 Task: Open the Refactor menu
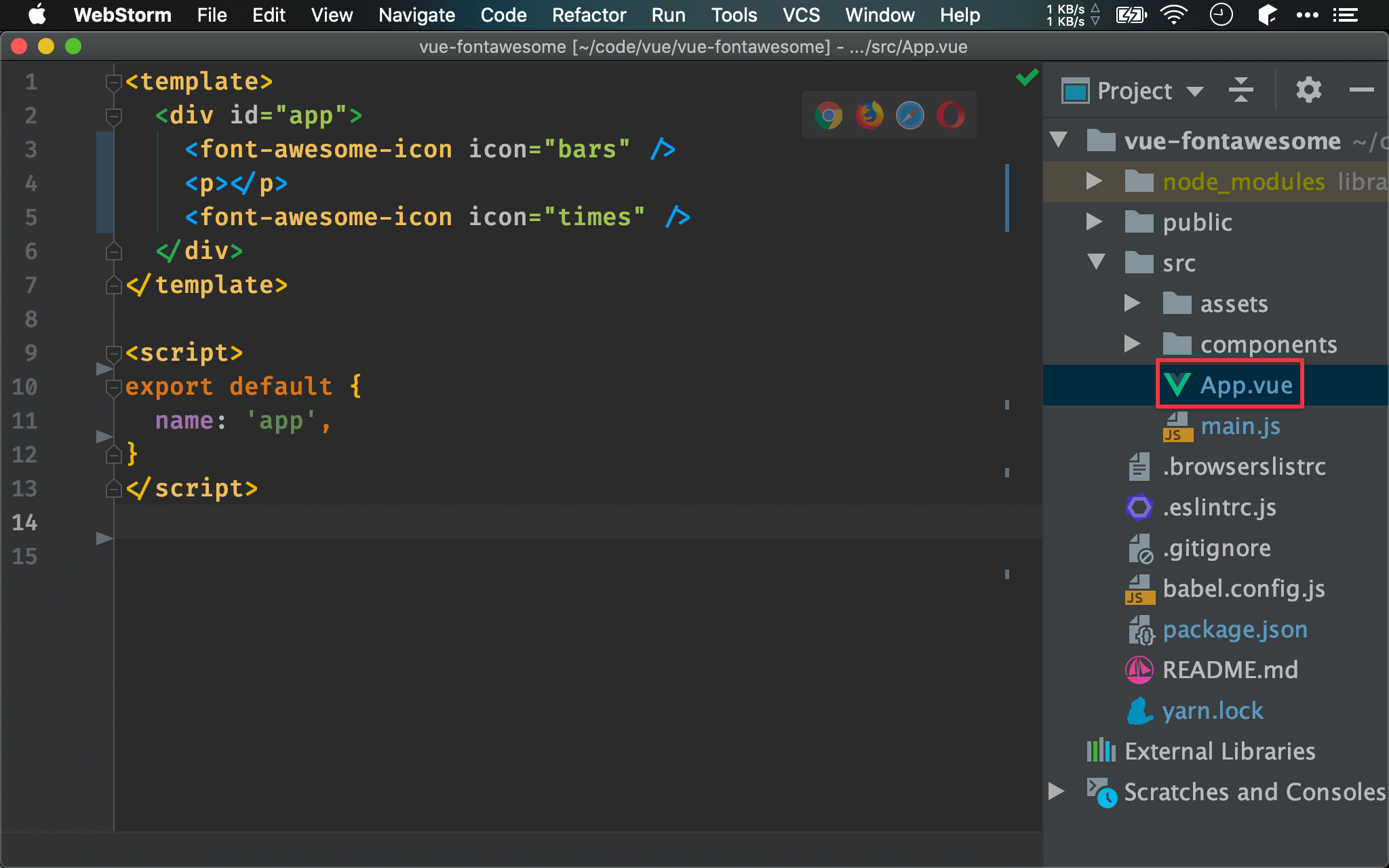pos(589,15)
